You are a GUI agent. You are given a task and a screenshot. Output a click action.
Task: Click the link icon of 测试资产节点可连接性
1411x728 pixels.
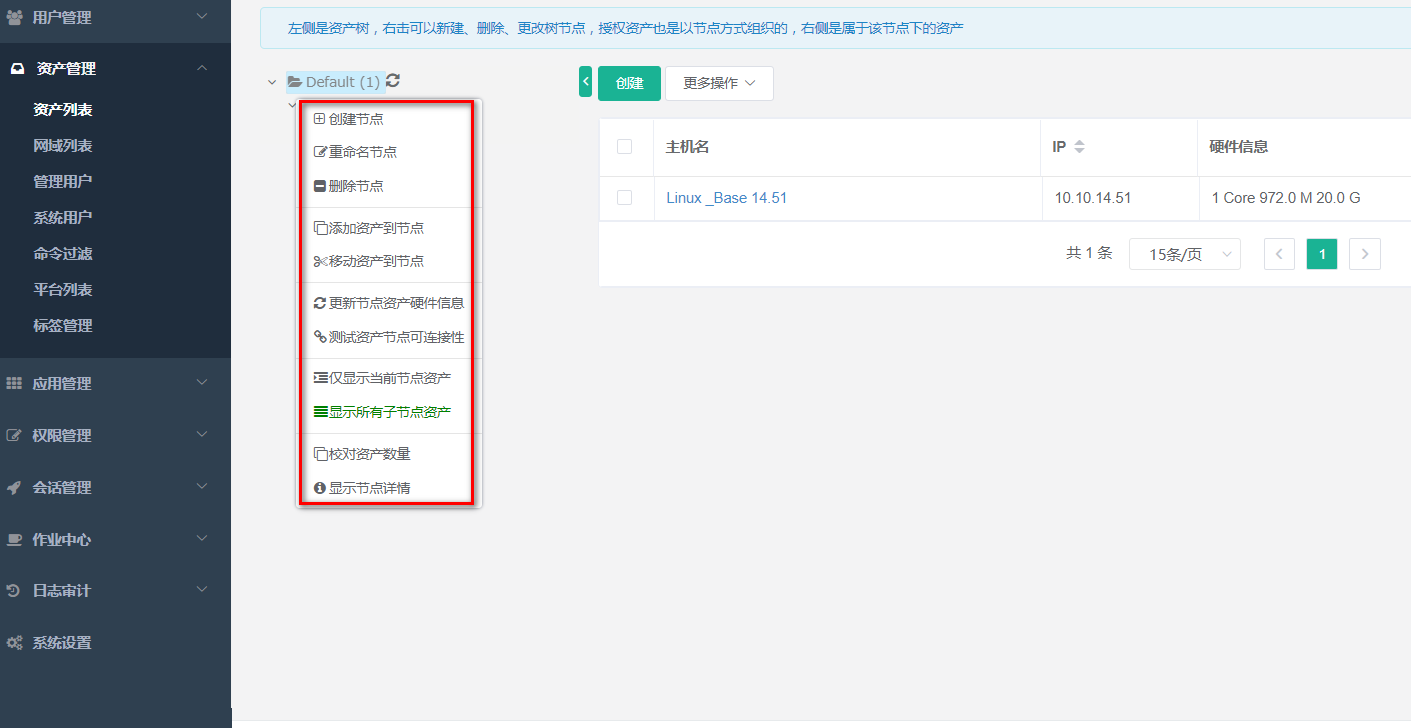pyautogui.click(x=320, y=337)
